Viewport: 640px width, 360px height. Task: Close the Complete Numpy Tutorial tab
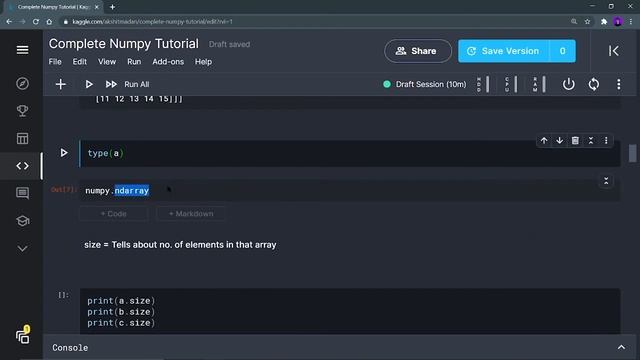coord(97,7)
